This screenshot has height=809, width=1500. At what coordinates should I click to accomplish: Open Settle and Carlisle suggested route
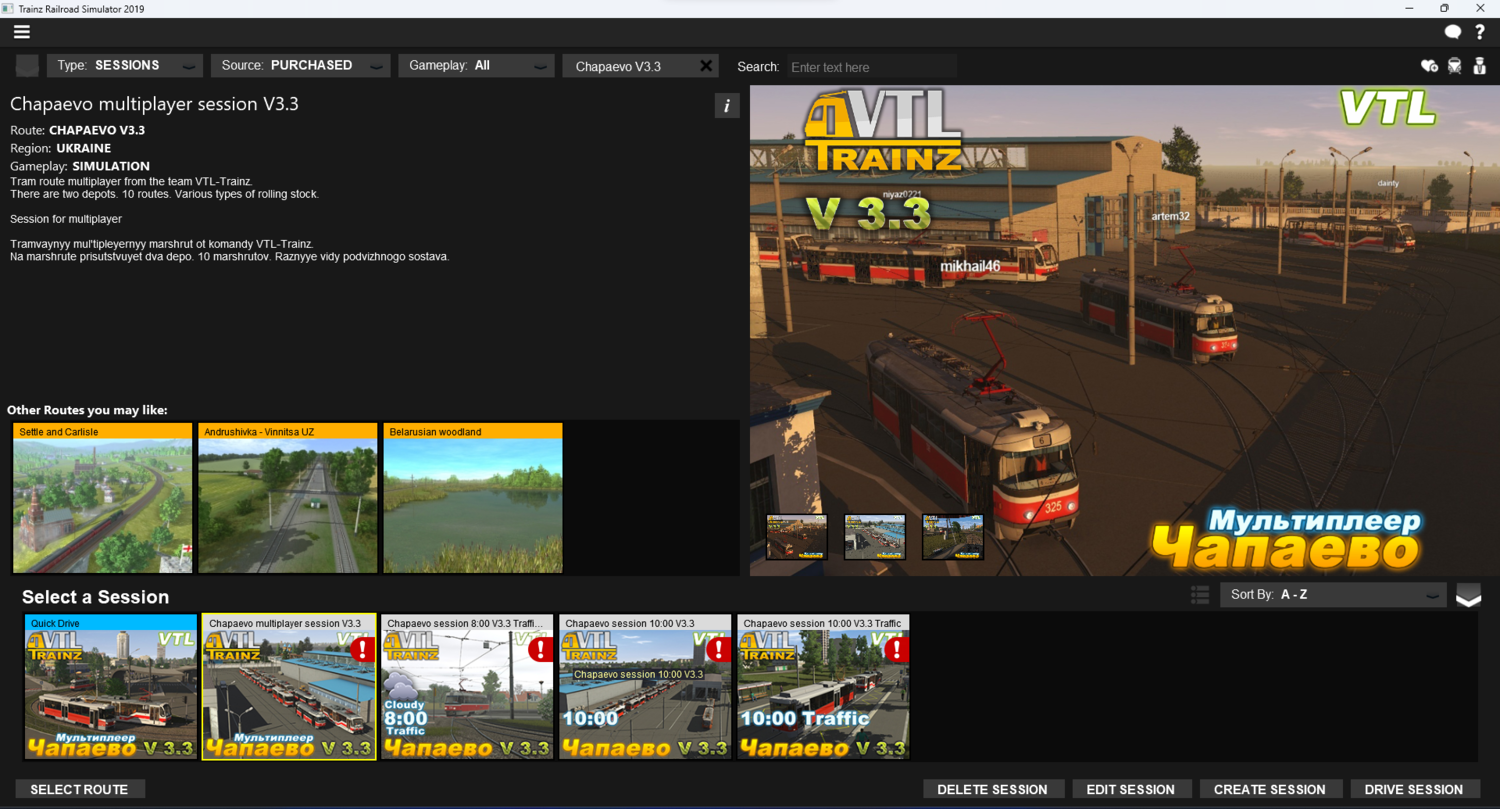click(x=102, y=498)
